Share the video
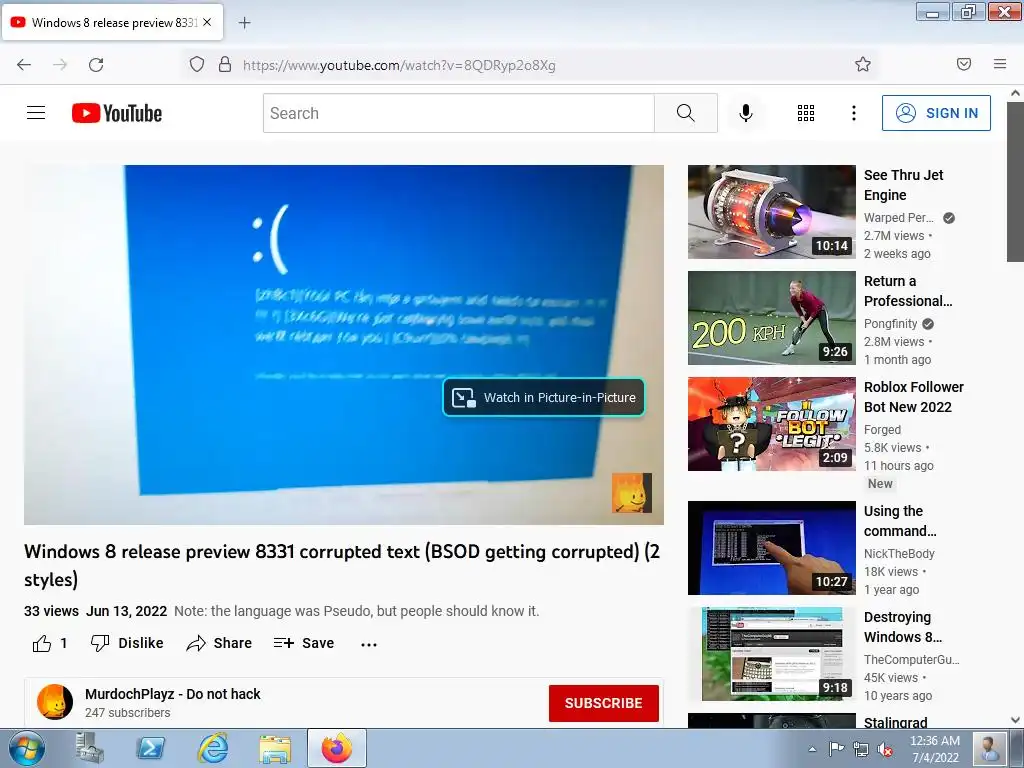 219,643
